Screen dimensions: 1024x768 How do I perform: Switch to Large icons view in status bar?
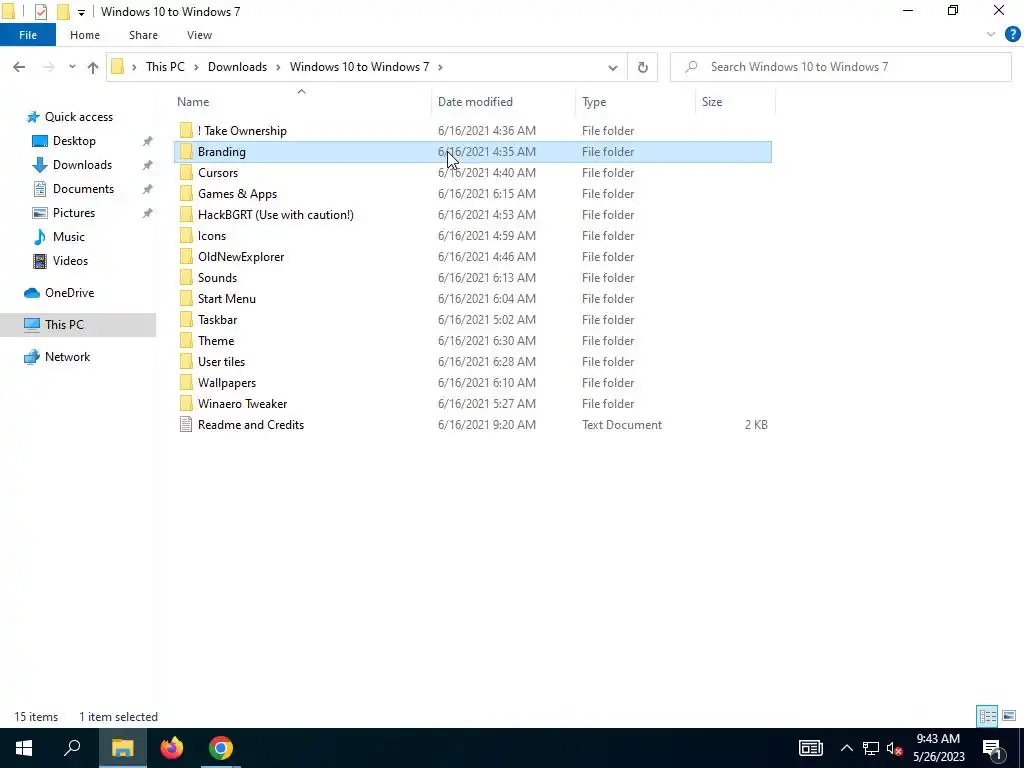tap(1009, 716)
